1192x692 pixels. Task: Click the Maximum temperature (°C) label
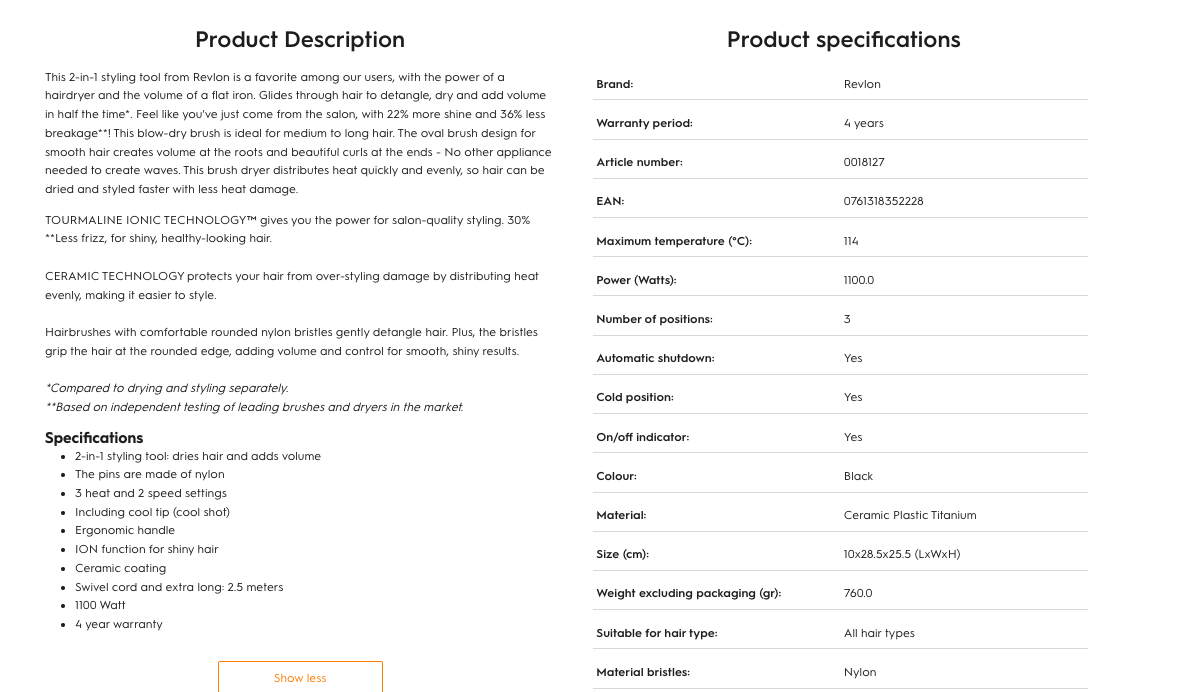[673, 241]
